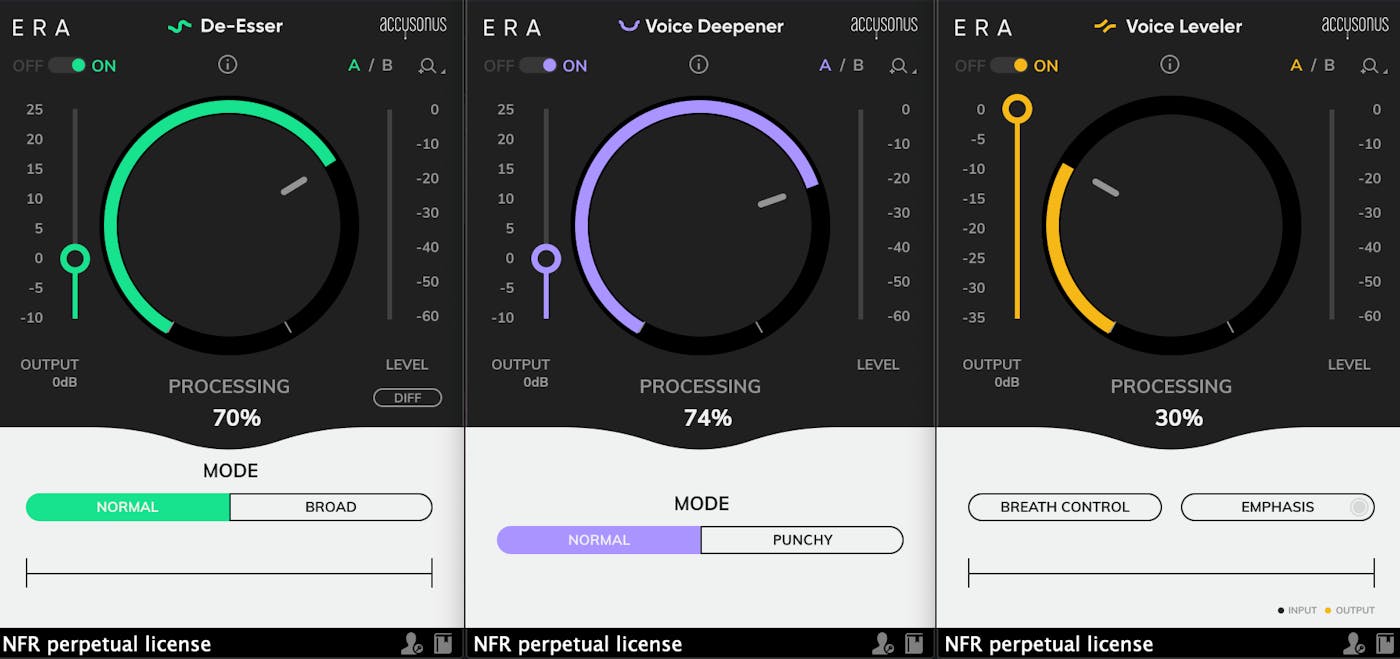
Task: Open the user account icon in Voice Leveler
Action: tap(1353, 644)
